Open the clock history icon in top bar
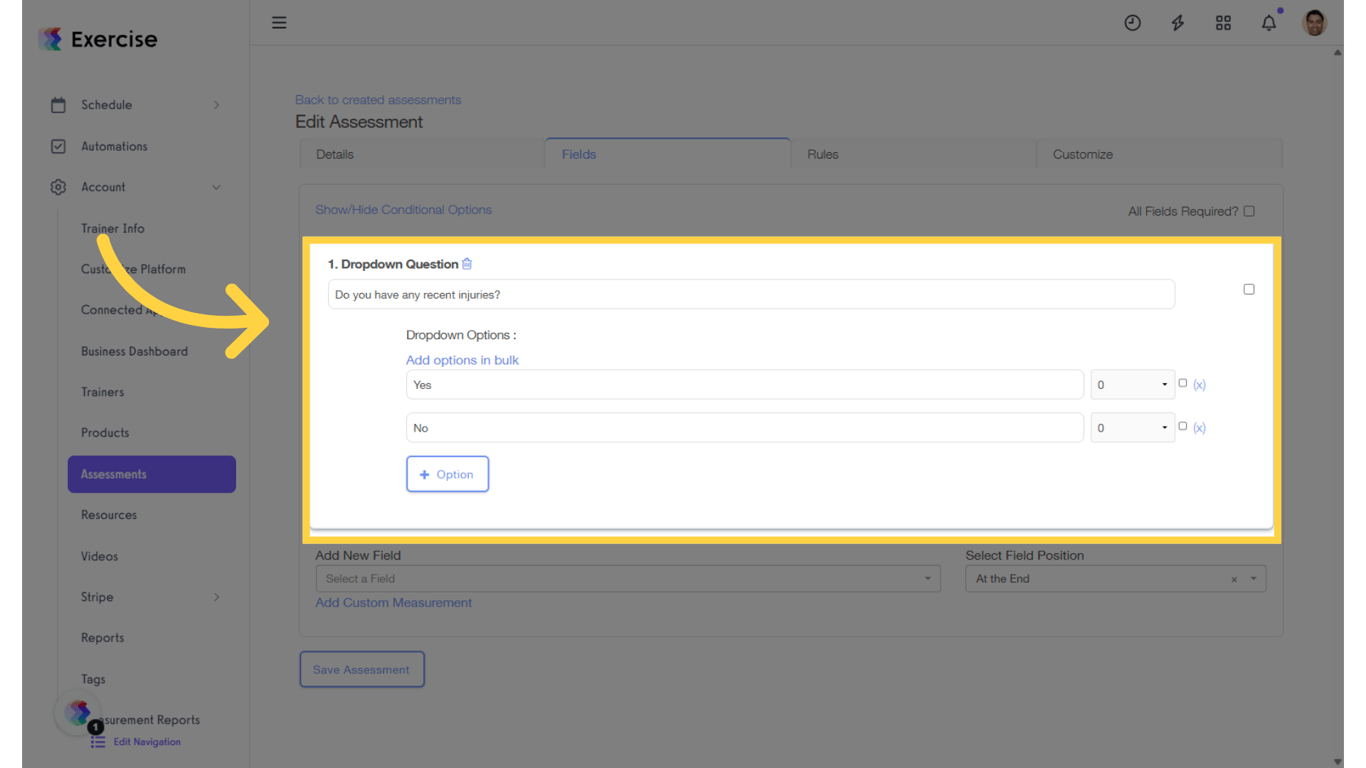This screenshot has height=768, width=1366. 1132,22
